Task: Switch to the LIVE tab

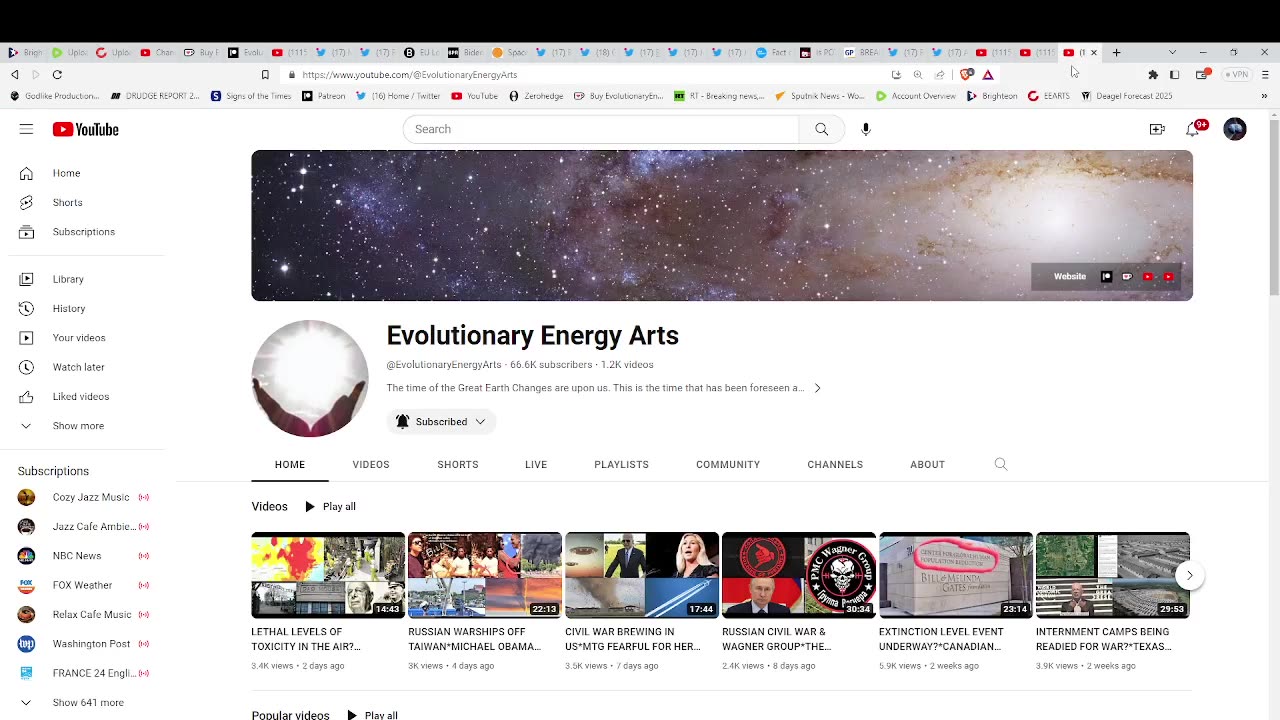Action: (x=536, y=465)
